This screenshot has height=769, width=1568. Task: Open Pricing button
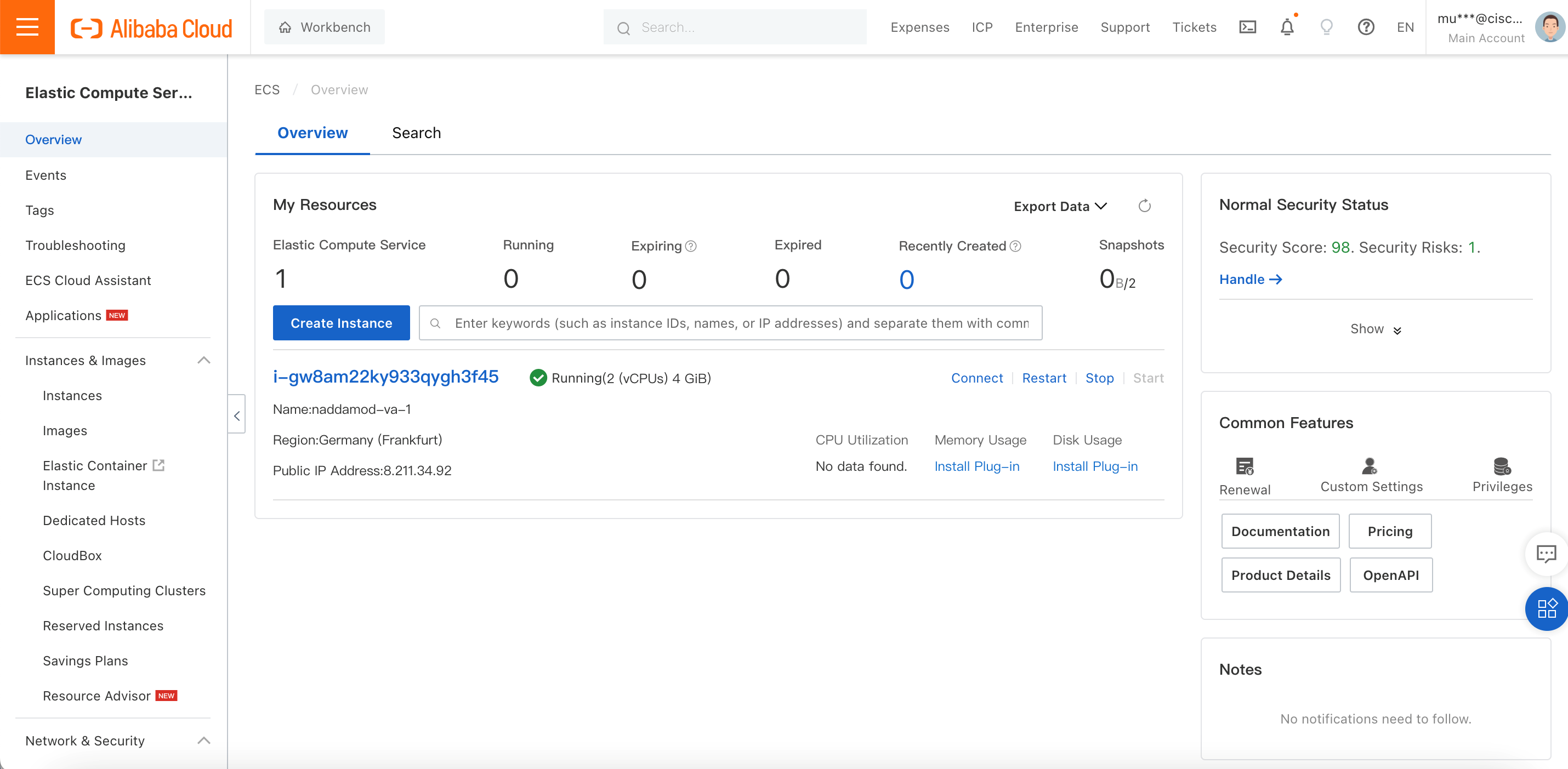coord(1390,531)
